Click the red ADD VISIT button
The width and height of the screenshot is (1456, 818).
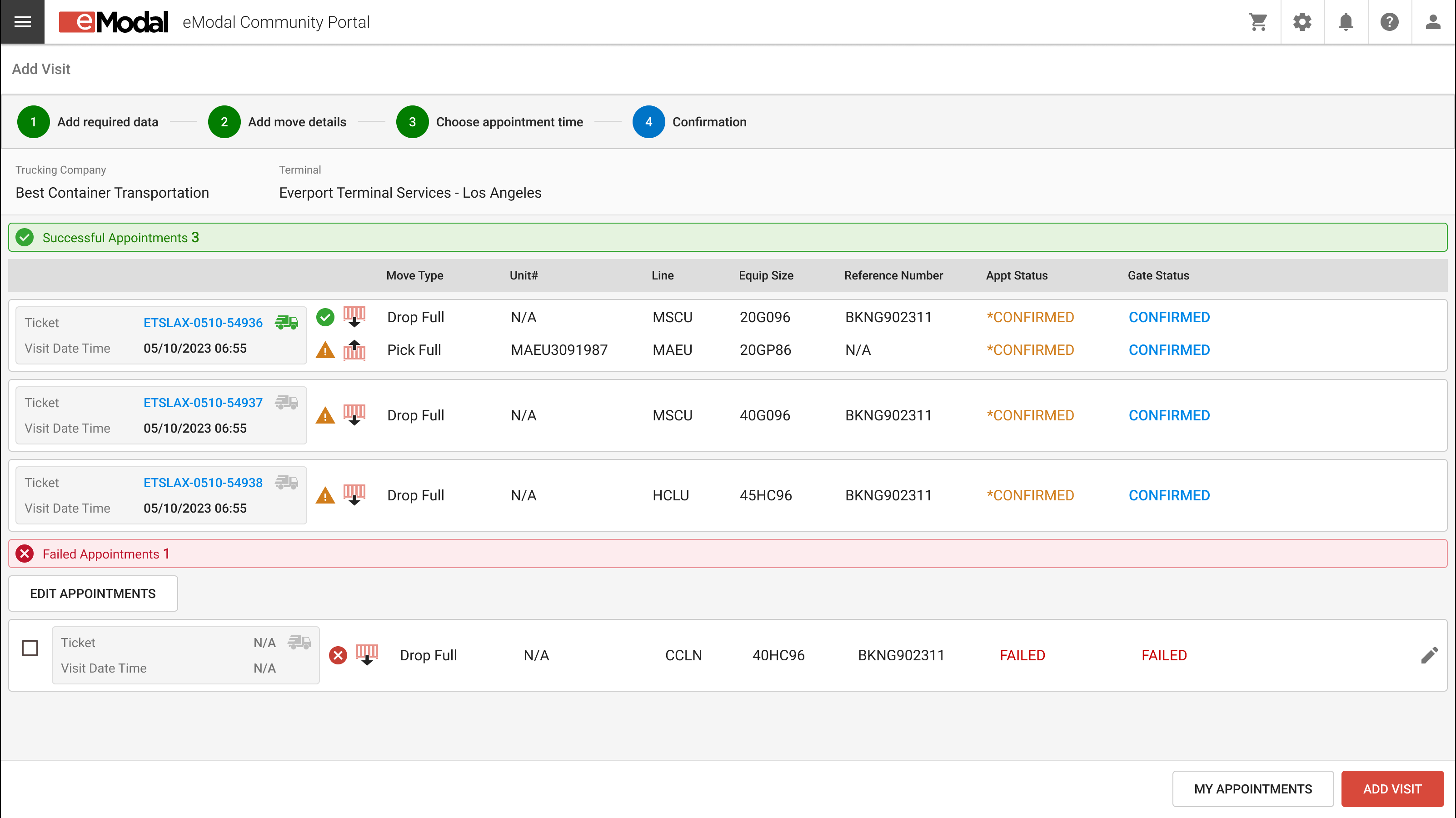1391,788
